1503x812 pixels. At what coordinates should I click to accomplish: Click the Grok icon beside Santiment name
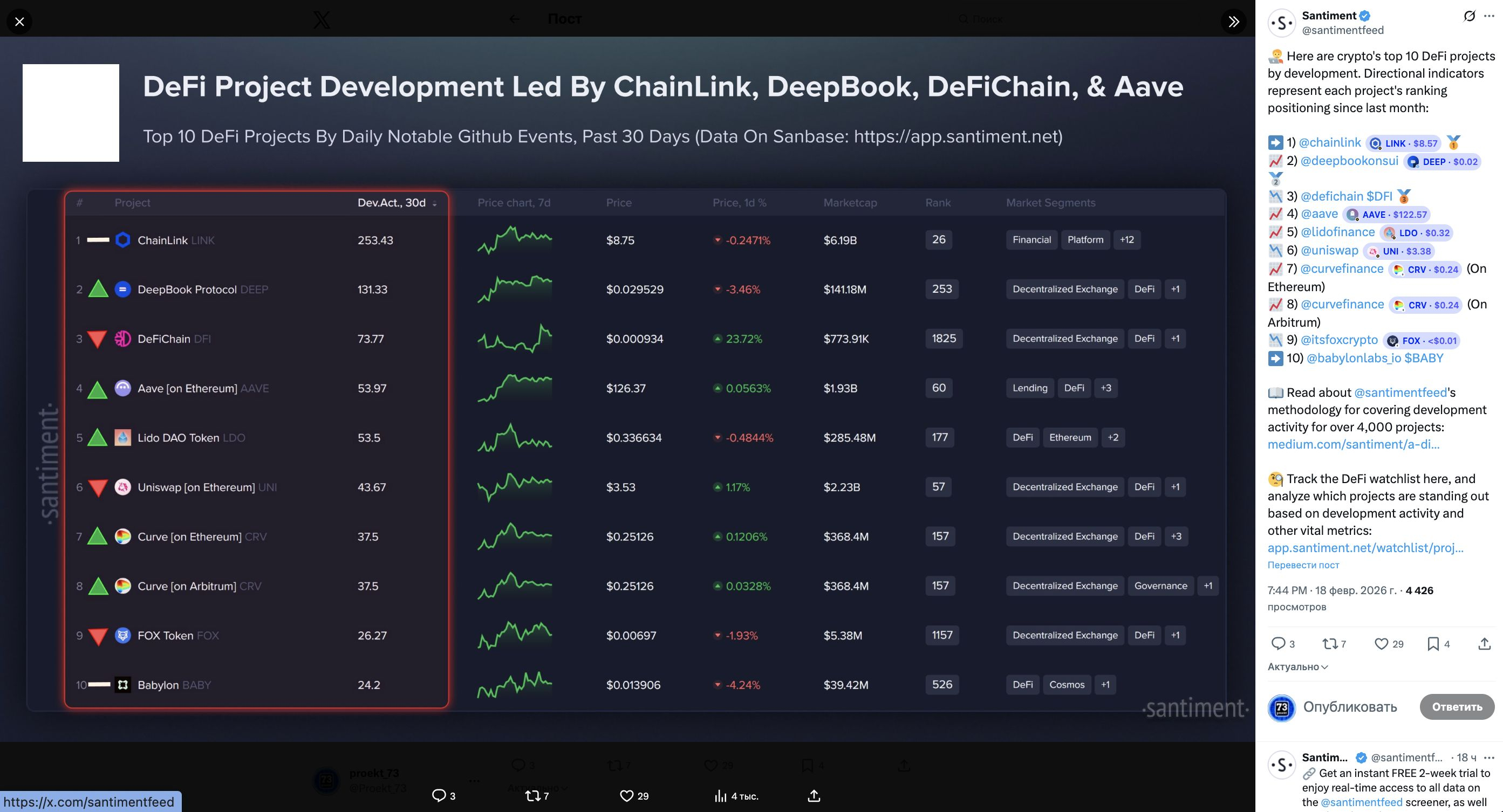click(x=1468, y=16)
